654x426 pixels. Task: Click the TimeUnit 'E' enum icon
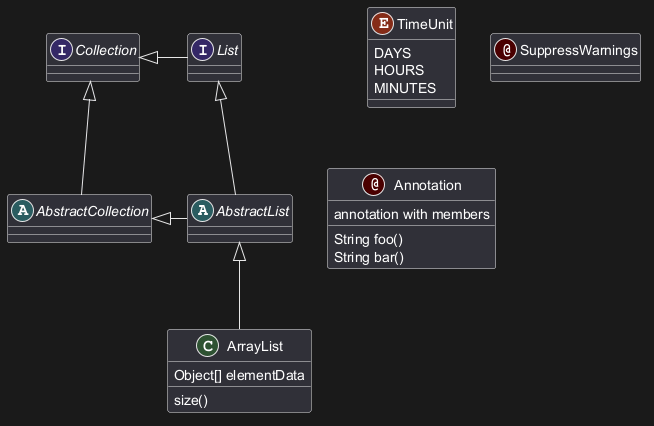(x=382, y=23)
